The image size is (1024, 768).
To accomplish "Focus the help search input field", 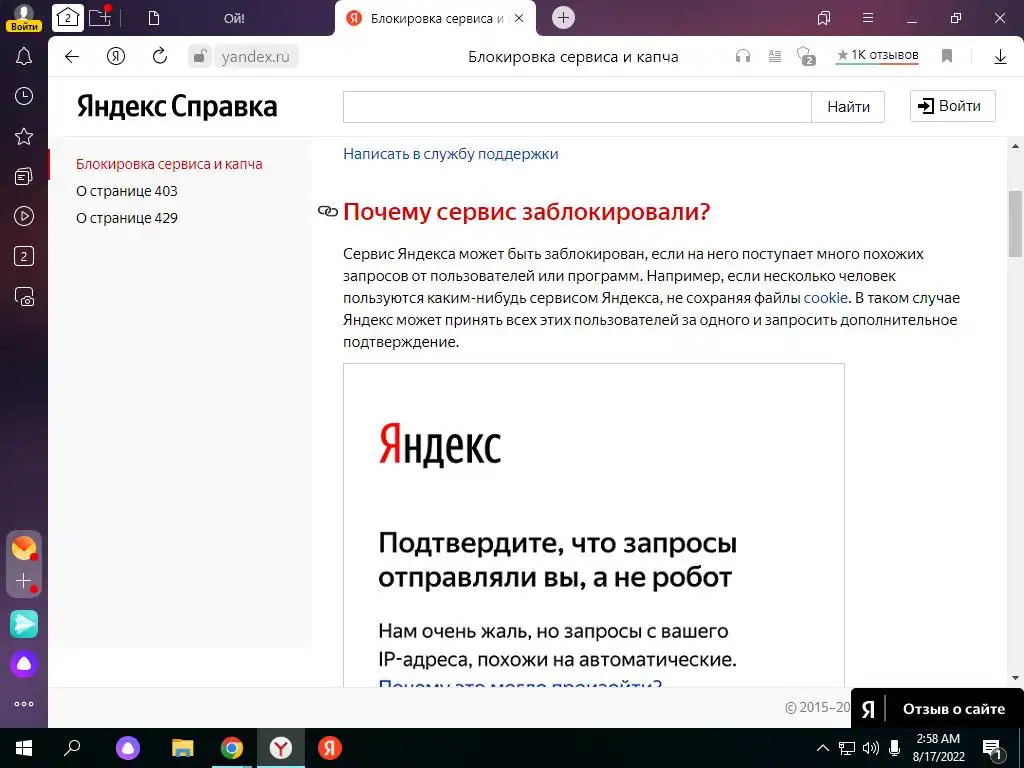I will [577, 106].
